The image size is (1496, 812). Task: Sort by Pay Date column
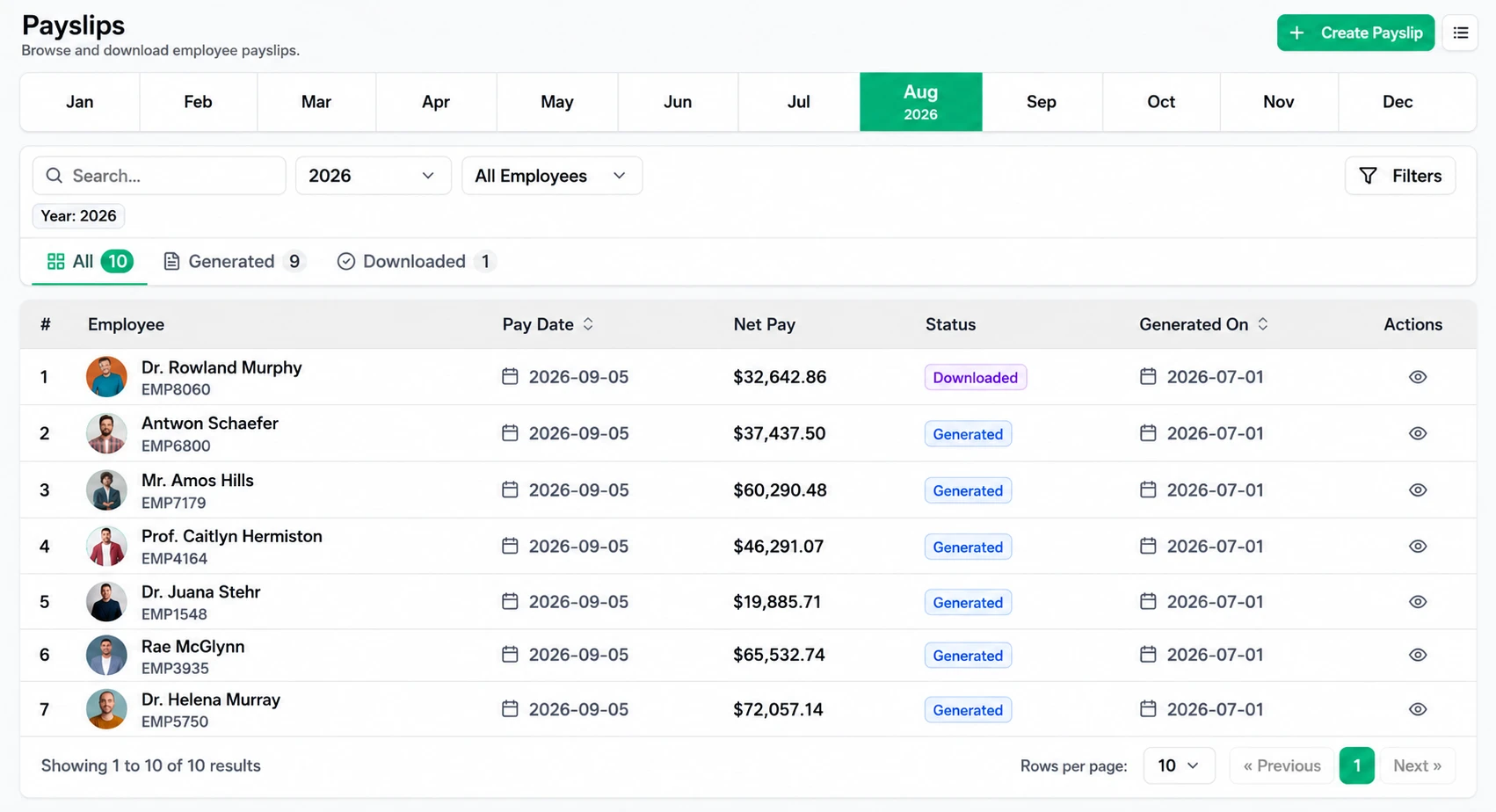click(548, 324)
